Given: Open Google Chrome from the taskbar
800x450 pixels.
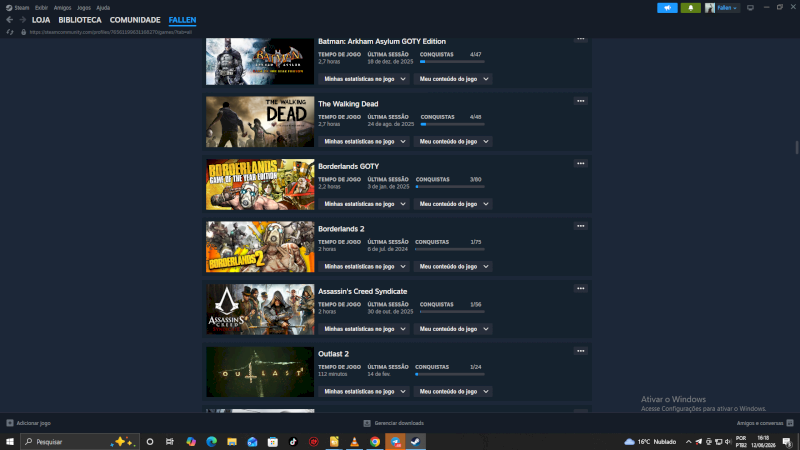Looking at the screenshot, I should (x=375, y=442).
